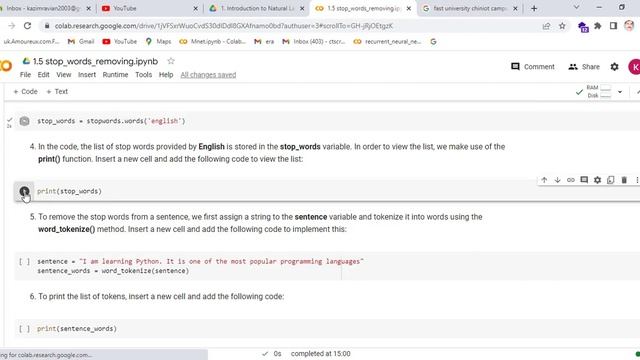
Task: Click into the print(stop_words) code
Action: click(x=69, y=191)
